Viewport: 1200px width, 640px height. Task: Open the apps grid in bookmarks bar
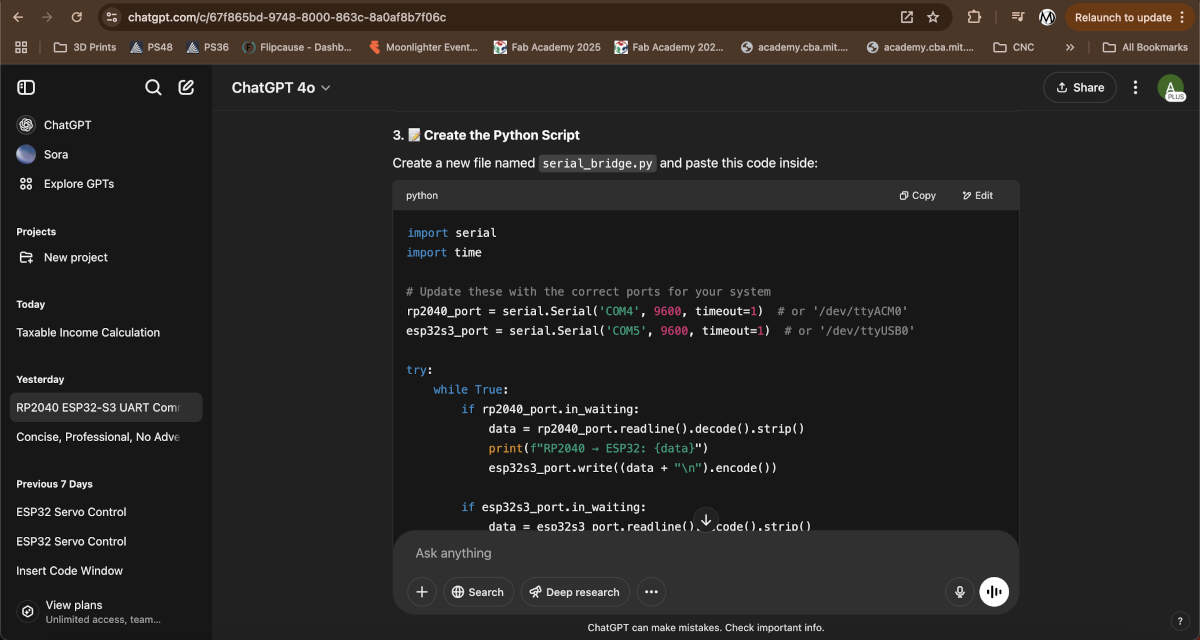coord(21,47)
